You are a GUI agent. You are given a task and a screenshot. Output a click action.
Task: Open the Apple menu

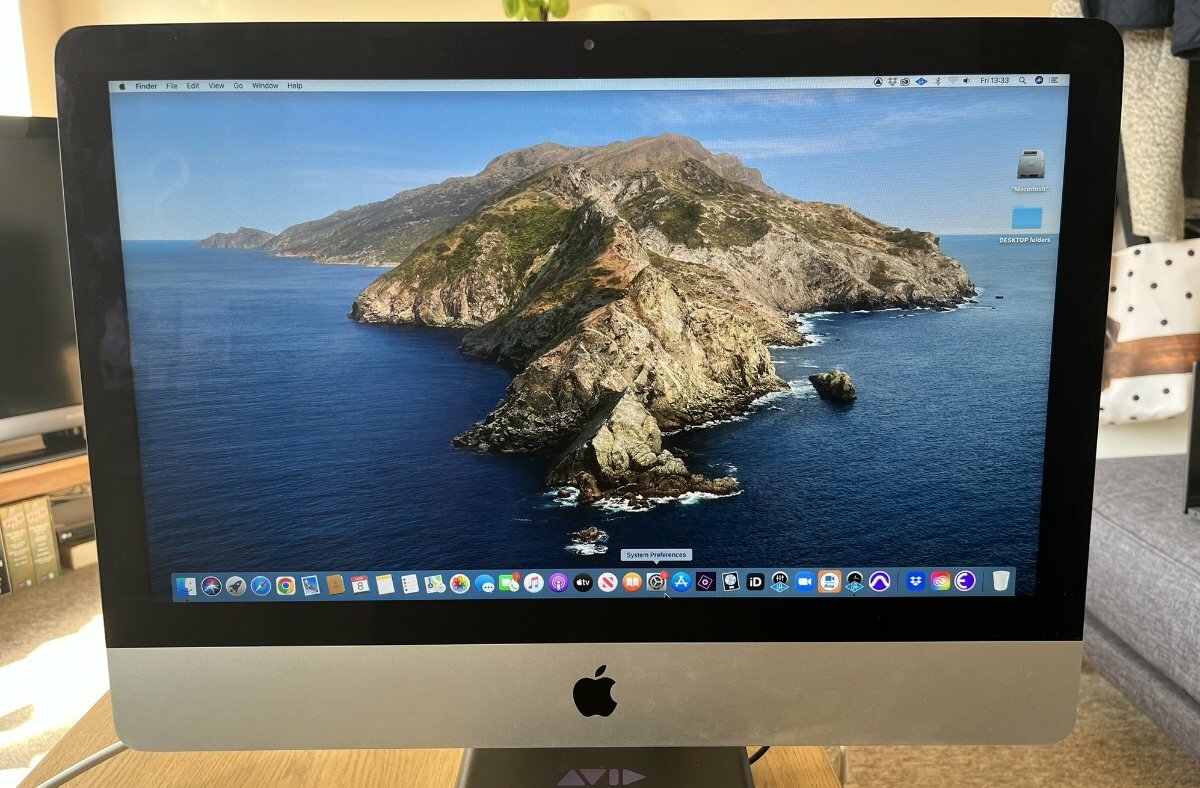[x=123, y=86]
